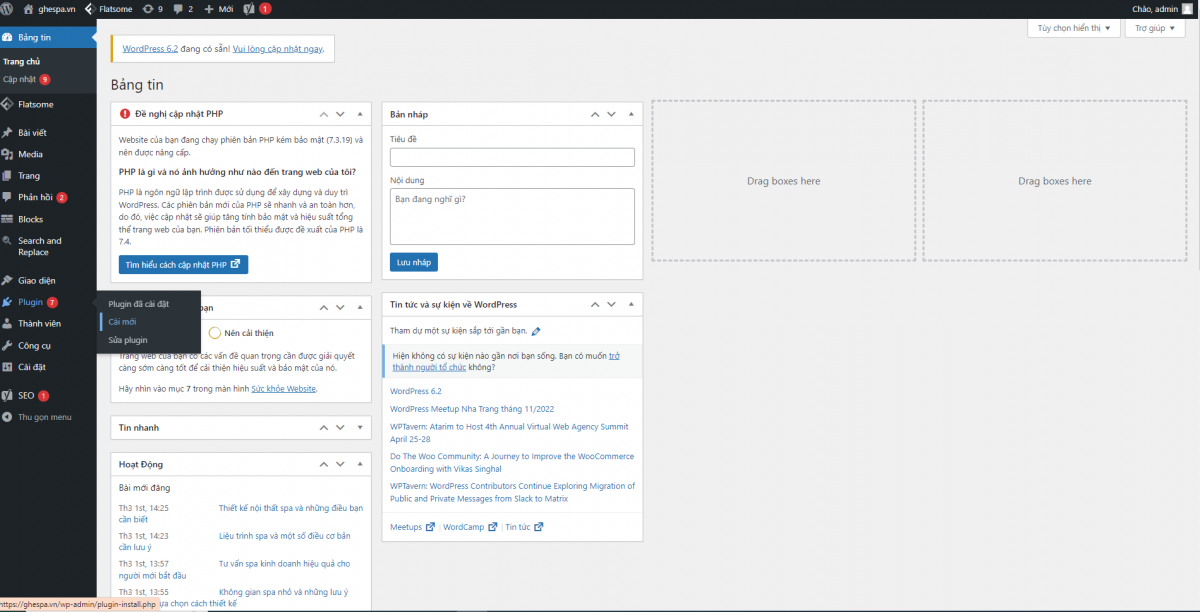The height and width of the screenshot is (612, 1200).
Task: Move the Đề nghị cập nhật PHP widget up
Action: click(x=324, y=114)
